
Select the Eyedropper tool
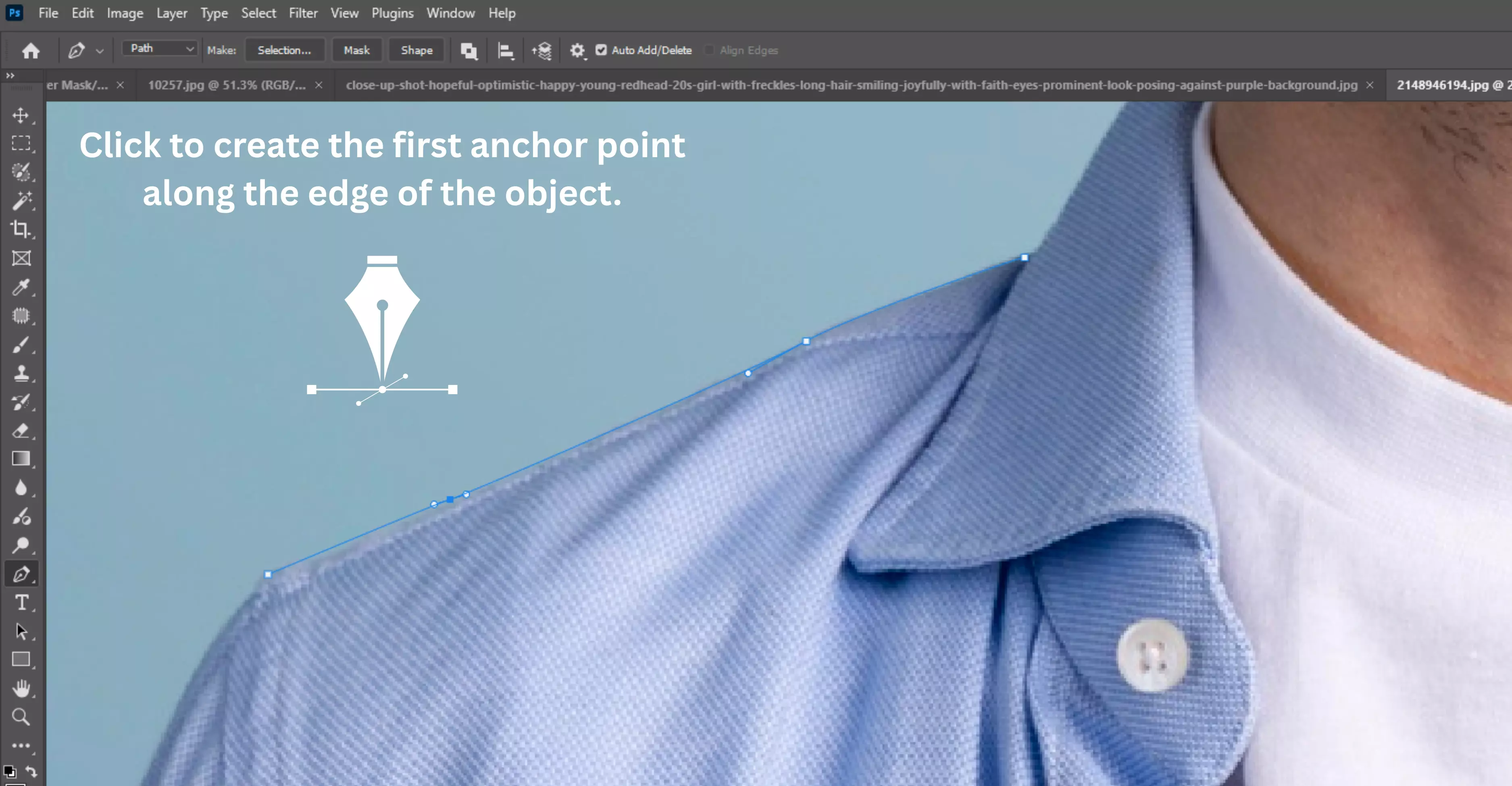[22, 287]
